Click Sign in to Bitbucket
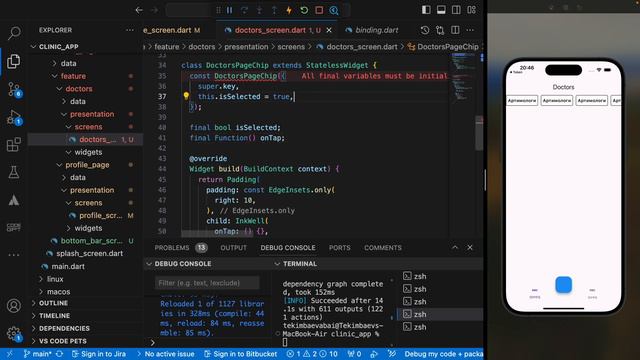The image size is (640, 360). pyautogui.click(x=241, y=354)
